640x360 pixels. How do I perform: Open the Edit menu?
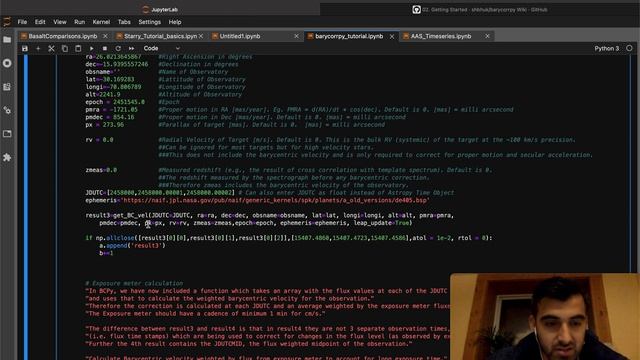[x=40, y=22]
